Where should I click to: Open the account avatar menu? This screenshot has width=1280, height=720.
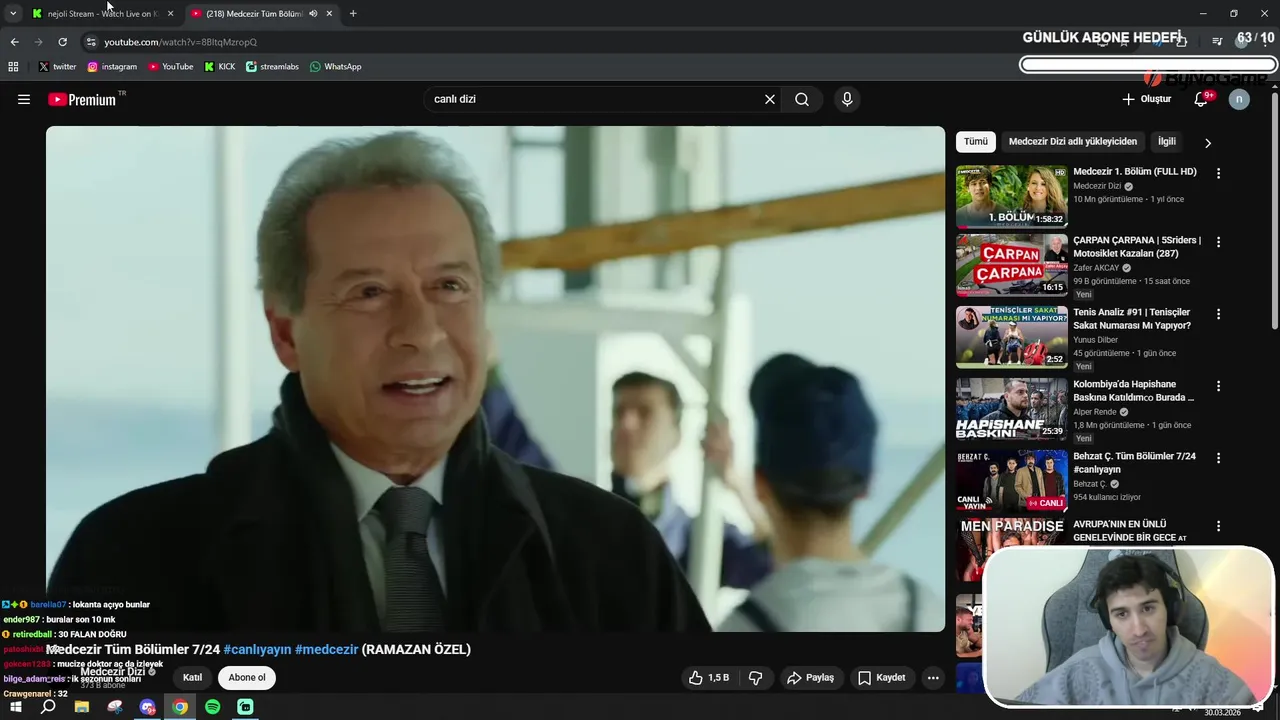click(x=1239, y=99)
